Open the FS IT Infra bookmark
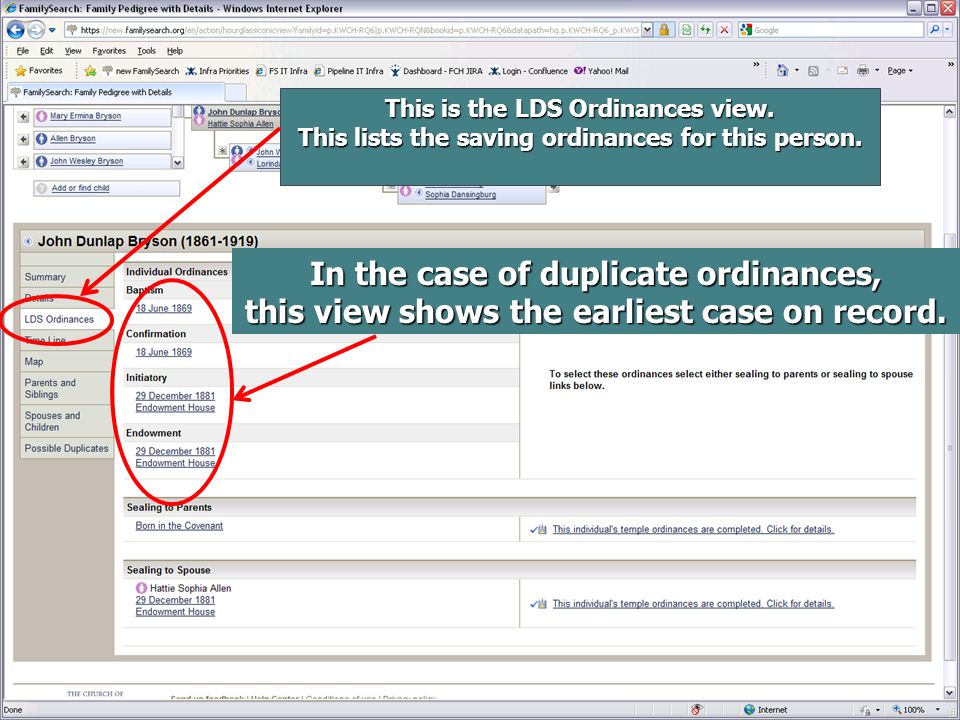Image resolution: width=960 pixels, height=720 pixels. 282,71
